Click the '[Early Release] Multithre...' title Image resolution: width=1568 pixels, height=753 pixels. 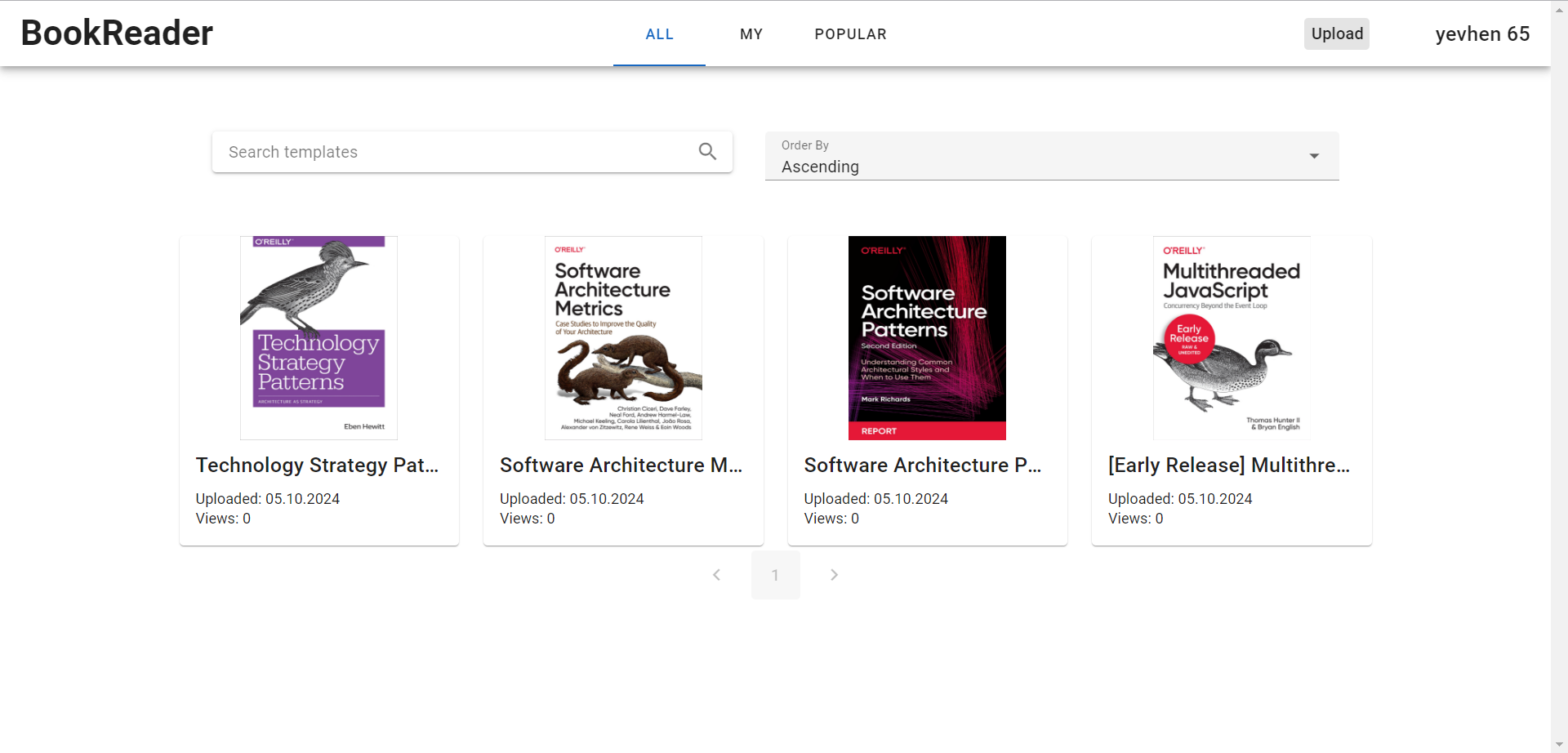(1229, 465)
